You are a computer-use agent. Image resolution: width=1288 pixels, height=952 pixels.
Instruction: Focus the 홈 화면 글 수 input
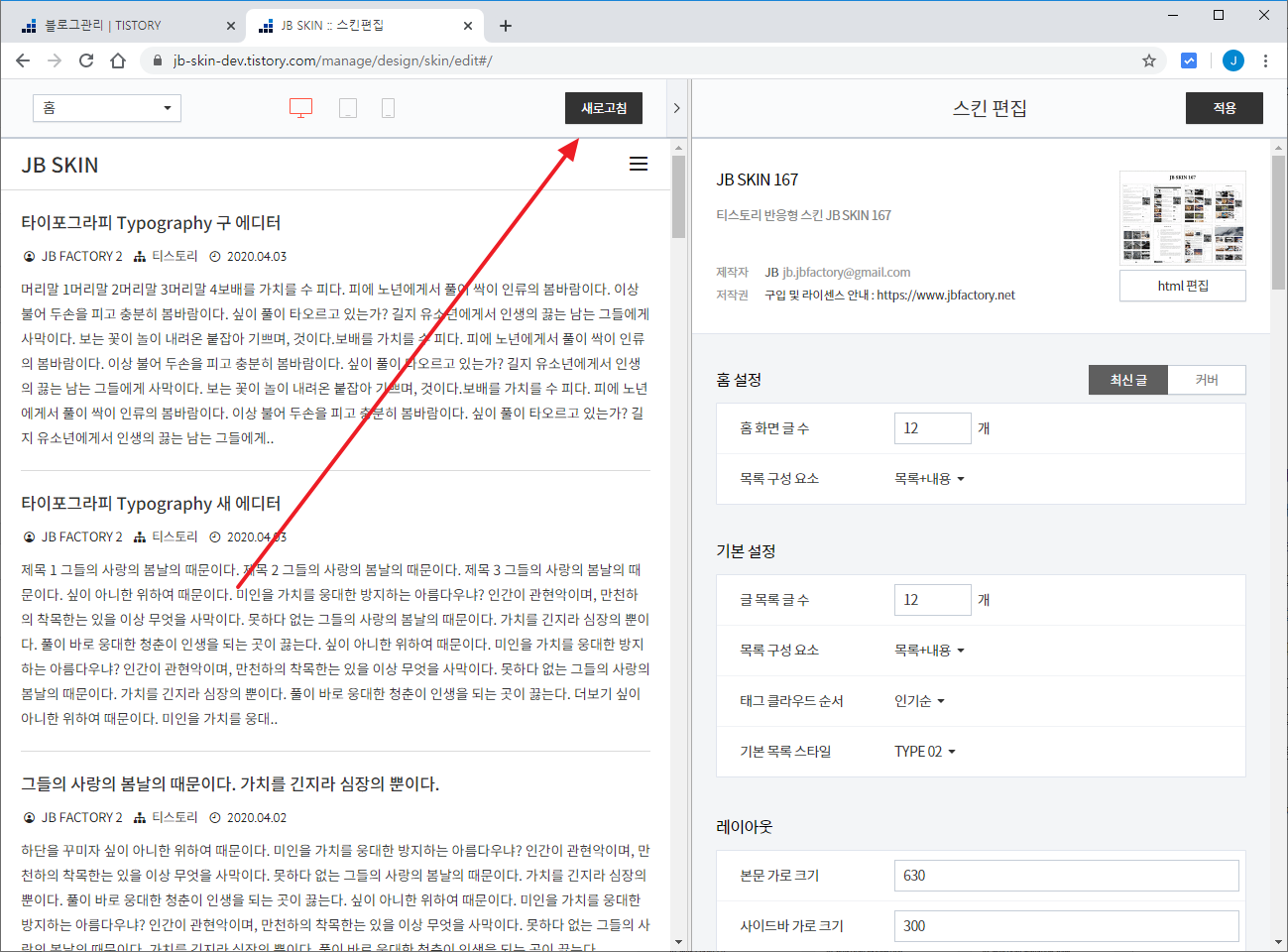tap(933, 428)
